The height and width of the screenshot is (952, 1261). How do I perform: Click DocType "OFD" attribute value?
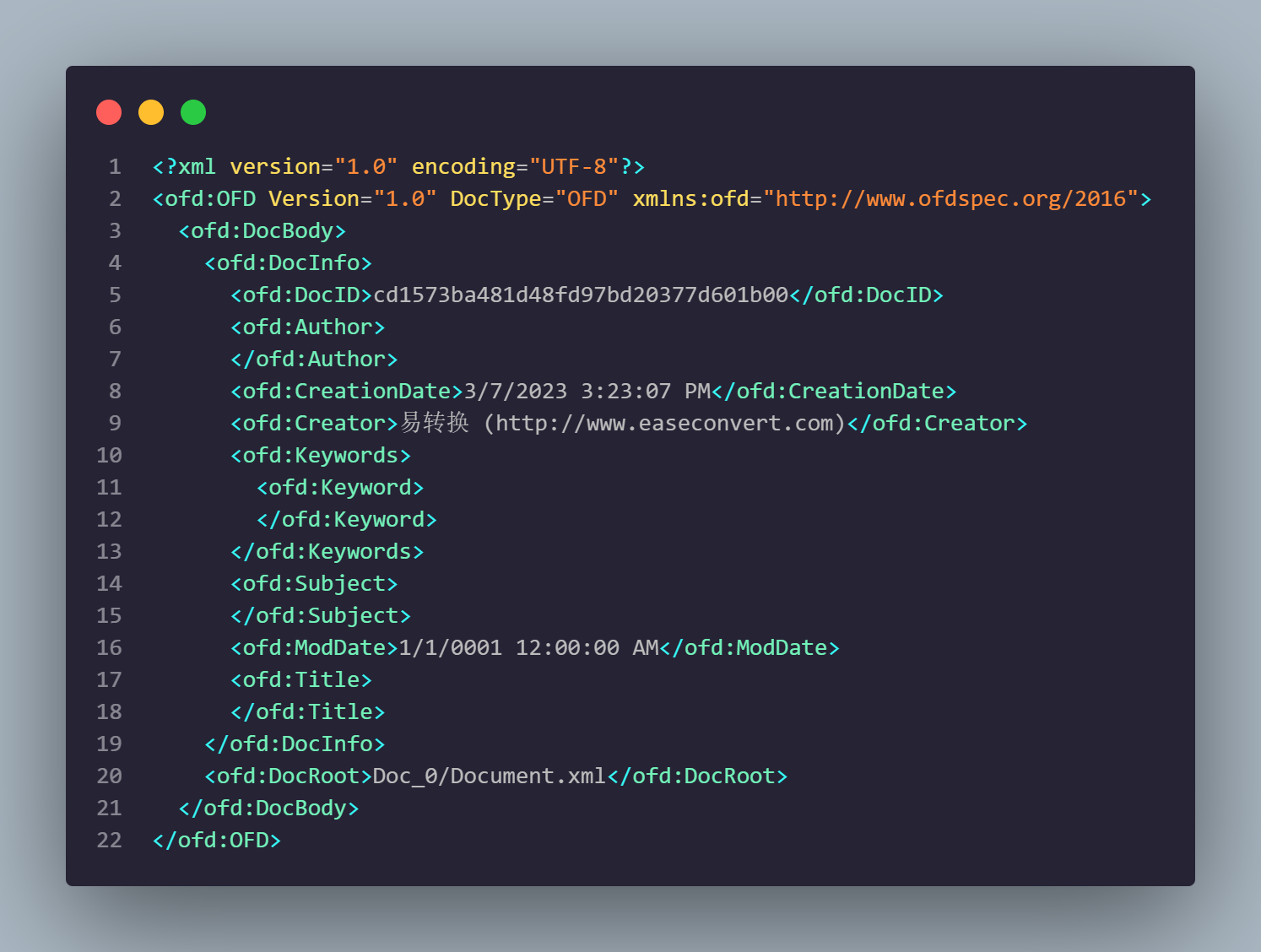[587, 199]
